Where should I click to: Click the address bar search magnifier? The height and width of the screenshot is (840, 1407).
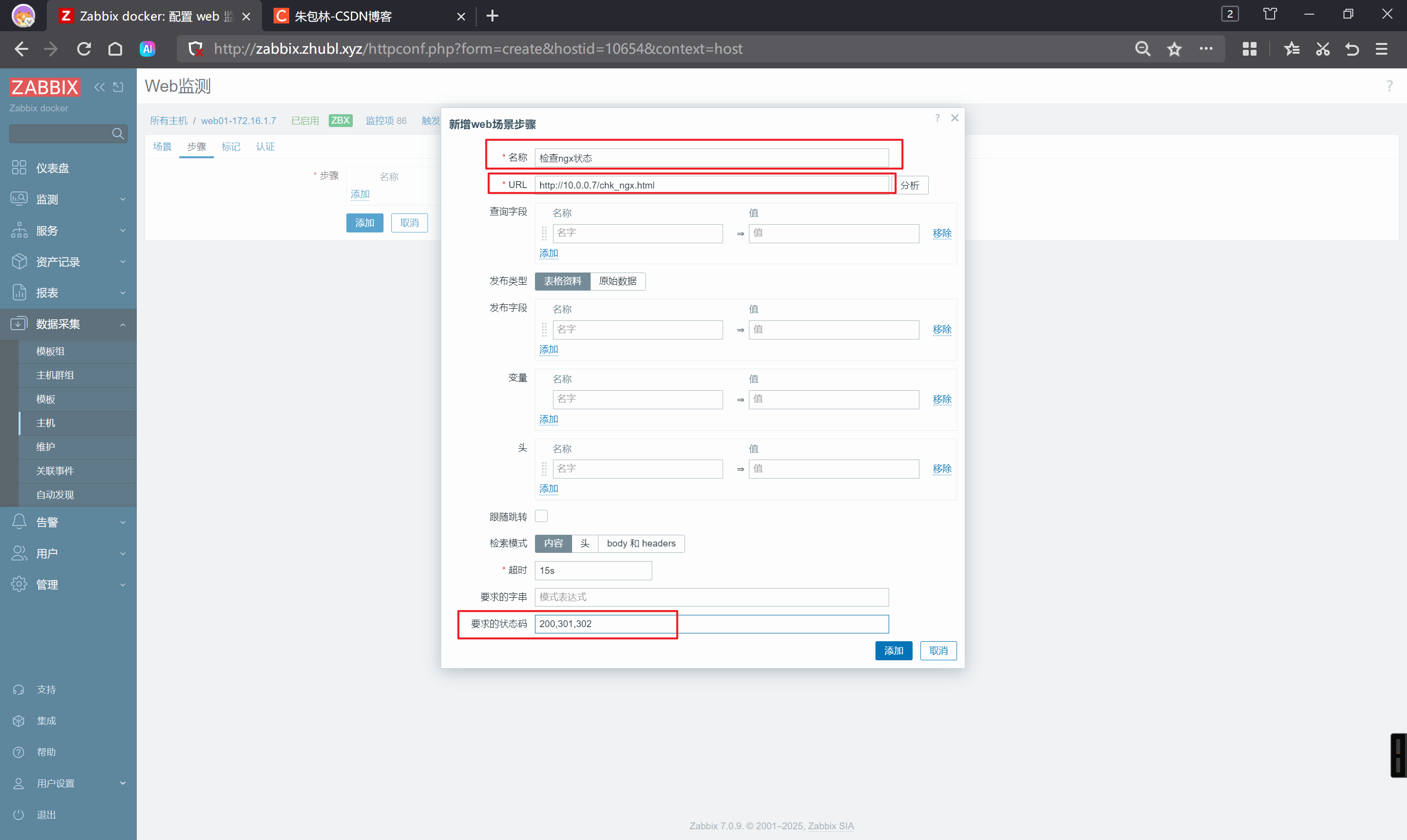pos(1143,49)
